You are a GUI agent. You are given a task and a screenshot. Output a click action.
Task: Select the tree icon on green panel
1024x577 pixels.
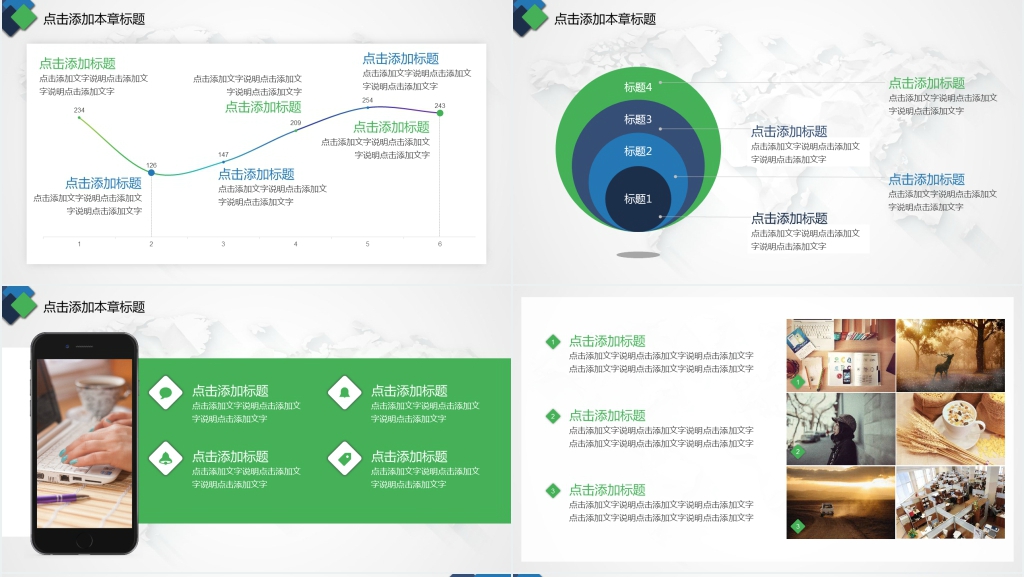[166, 457]
